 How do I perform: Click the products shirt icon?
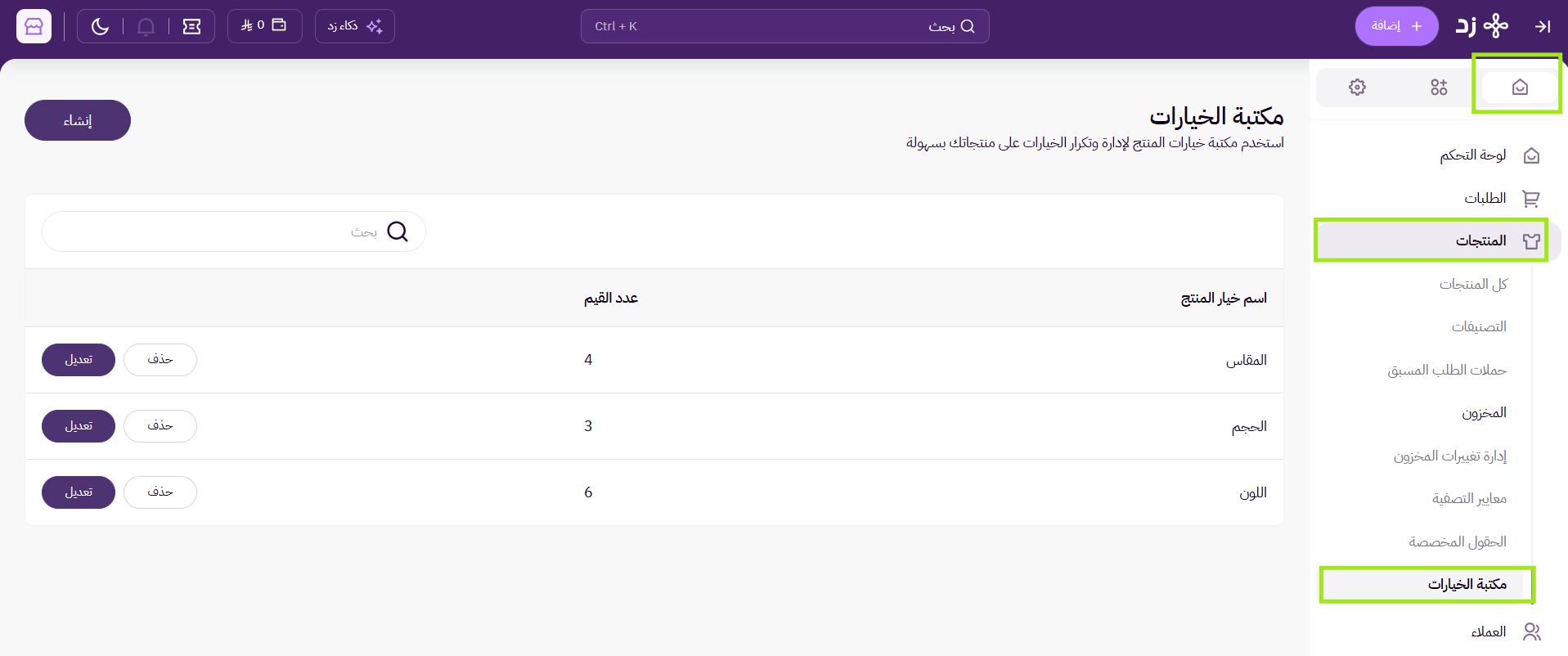pos(1531,240)
